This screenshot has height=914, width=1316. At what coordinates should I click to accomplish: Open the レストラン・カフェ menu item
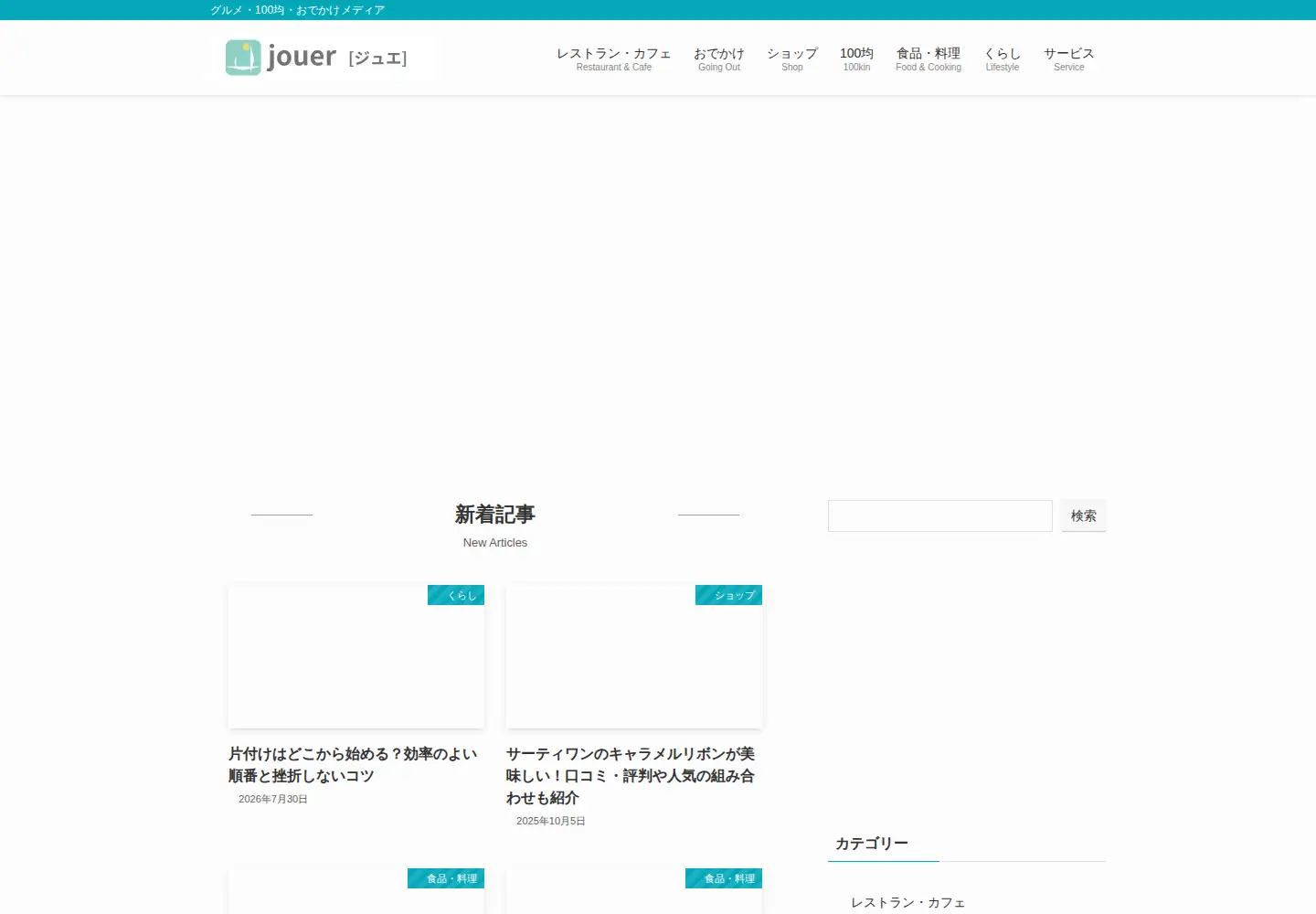pos(614,58)
